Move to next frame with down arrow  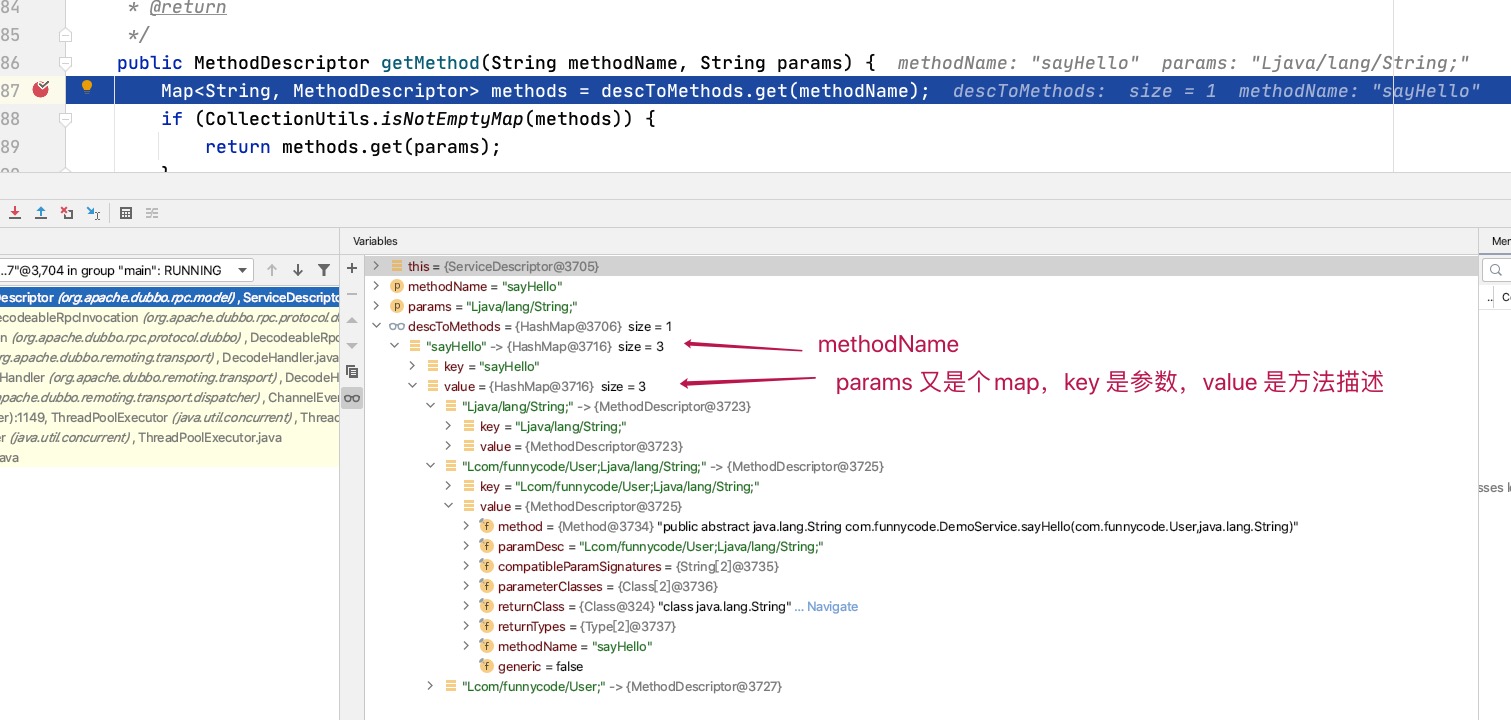pyautogui.click(x=298, y=270)
